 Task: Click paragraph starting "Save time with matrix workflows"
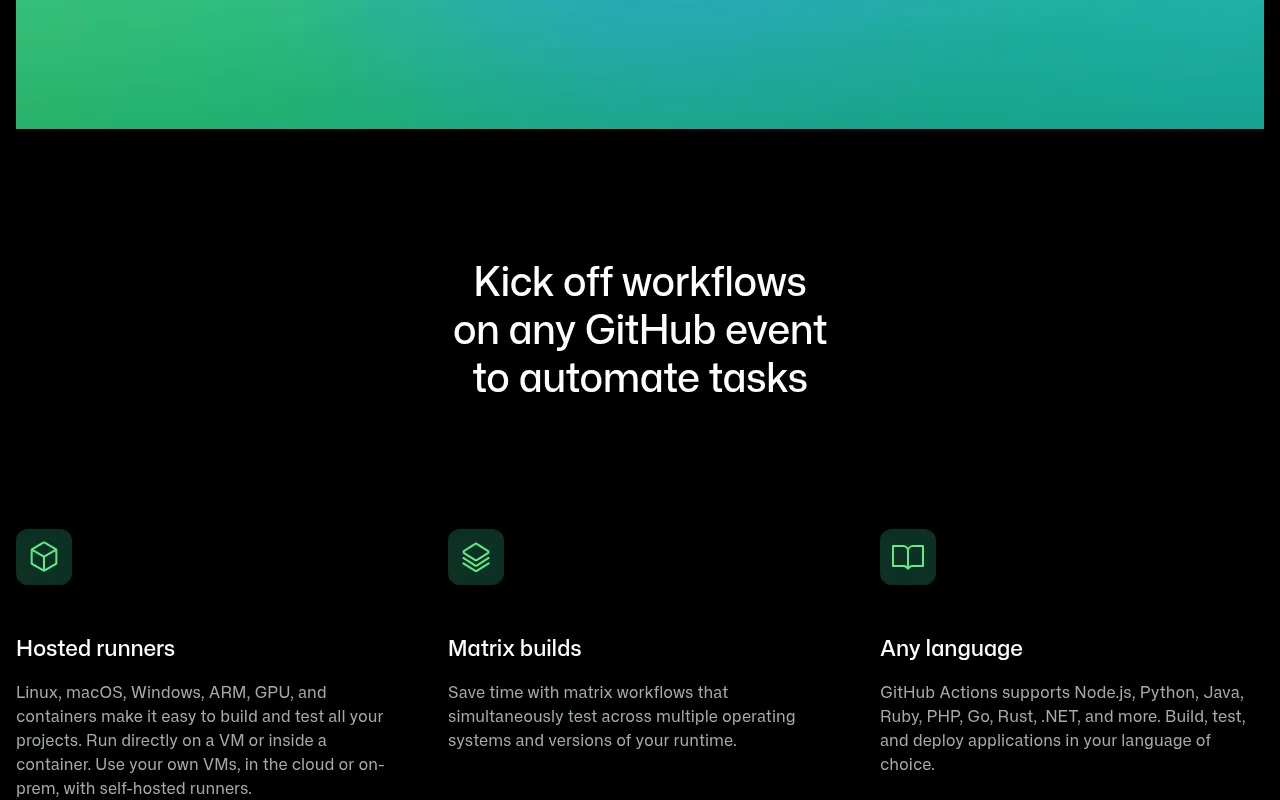click(621, 716)
